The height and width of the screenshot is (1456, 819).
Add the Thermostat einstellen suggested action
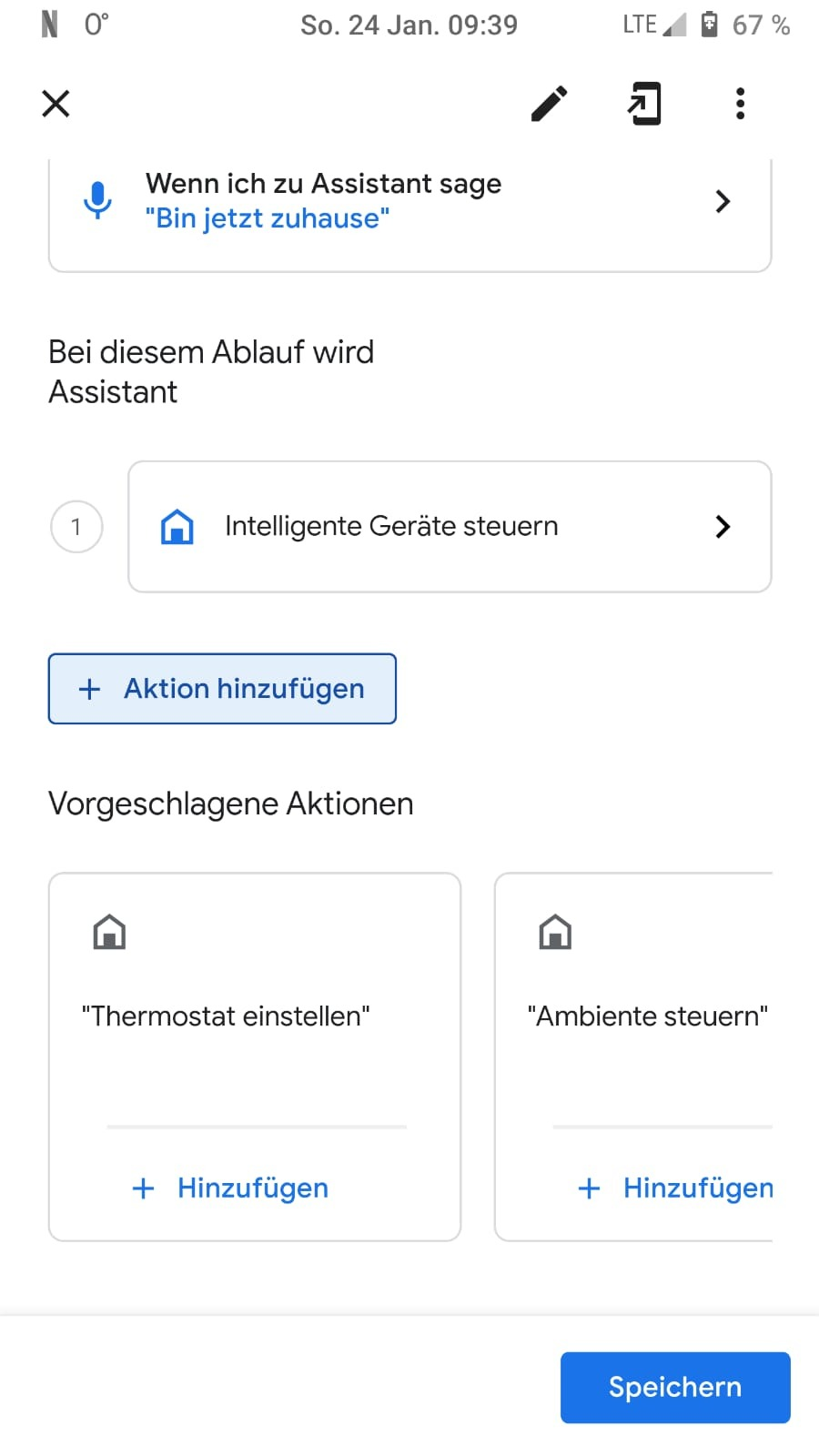point(231,1188)
